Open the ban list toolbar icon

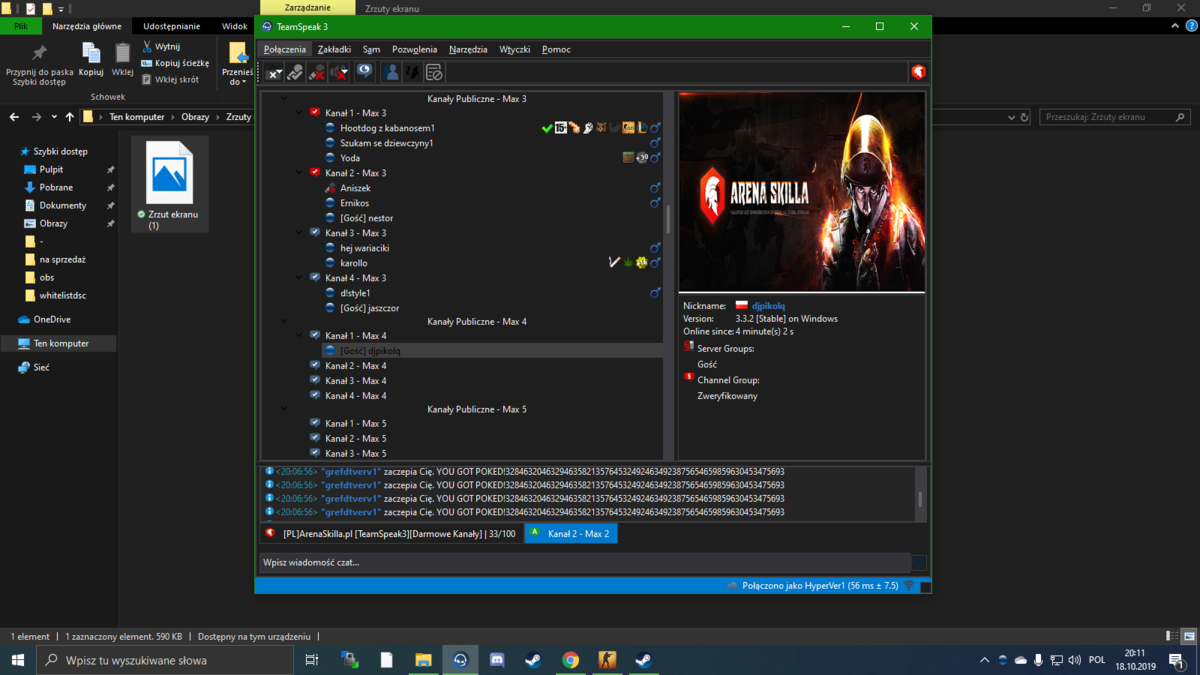coord(434,72)
